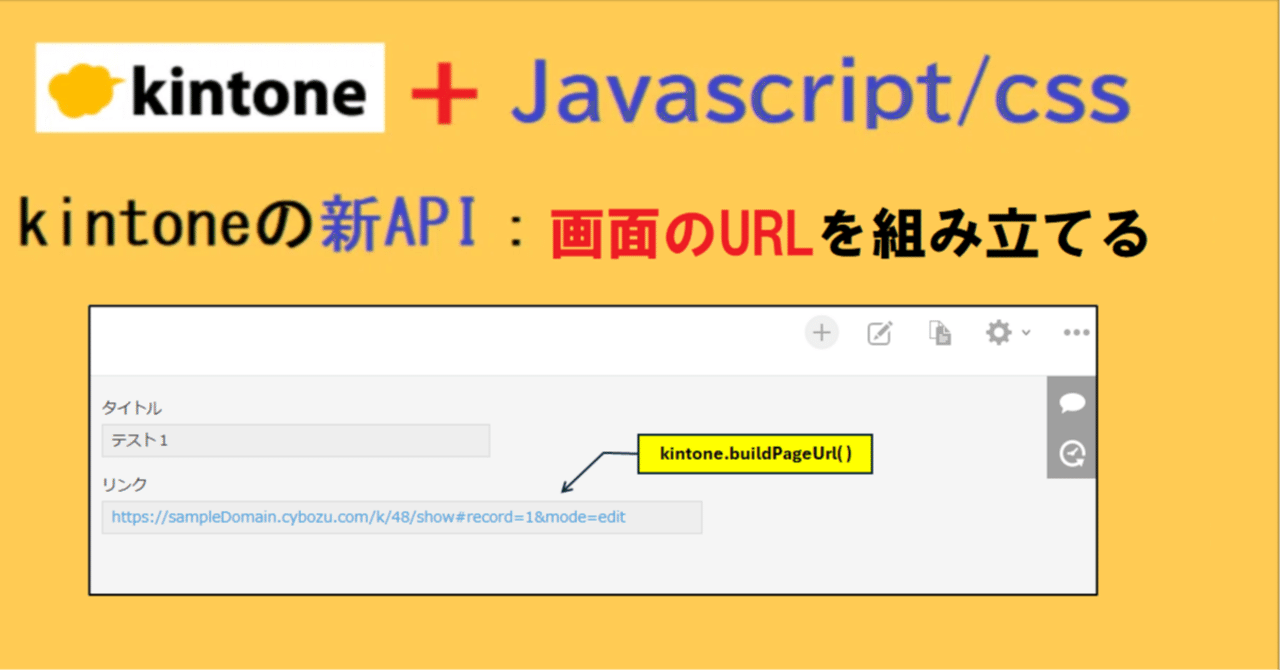This screenshot has height=670, width=1280.
Task: Click the 画面のURL red heading text
Action: point(680,235)
